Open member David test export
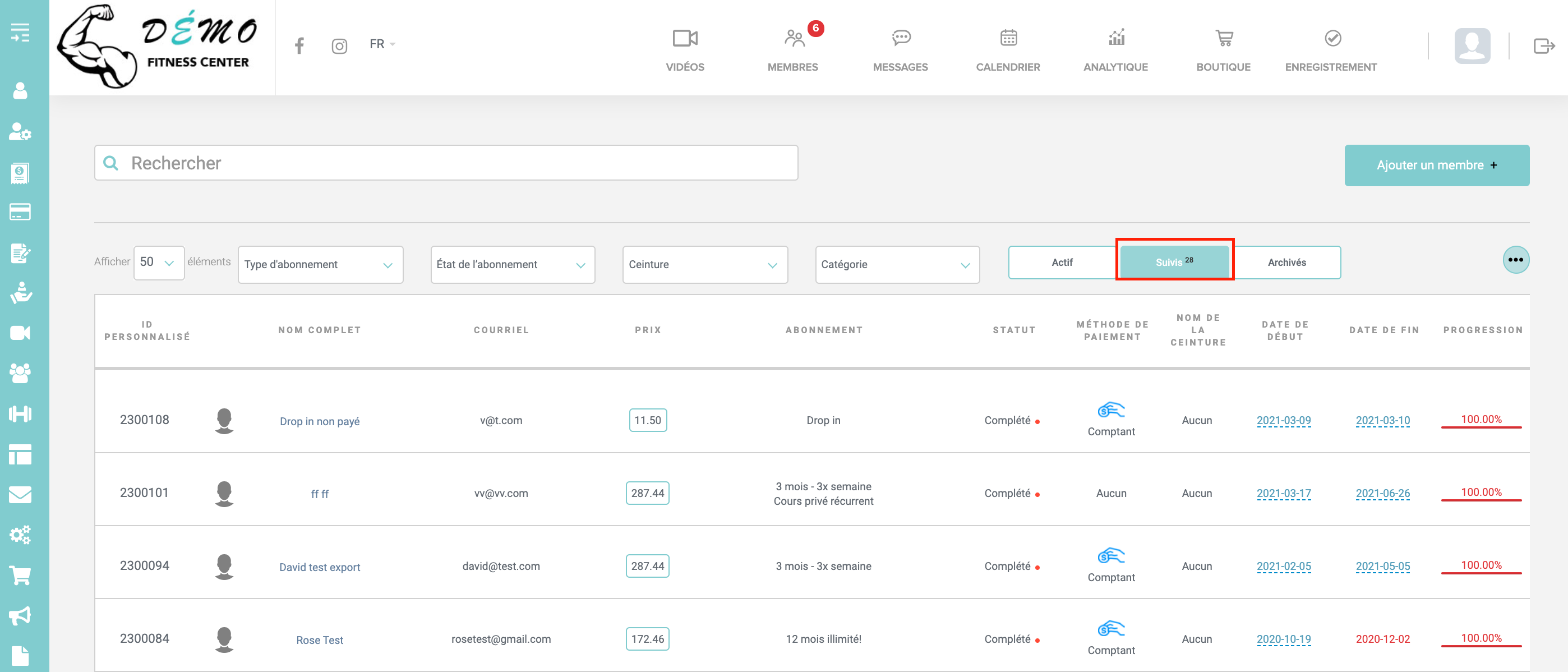The image size is (1568, 672). click(320, 567)
